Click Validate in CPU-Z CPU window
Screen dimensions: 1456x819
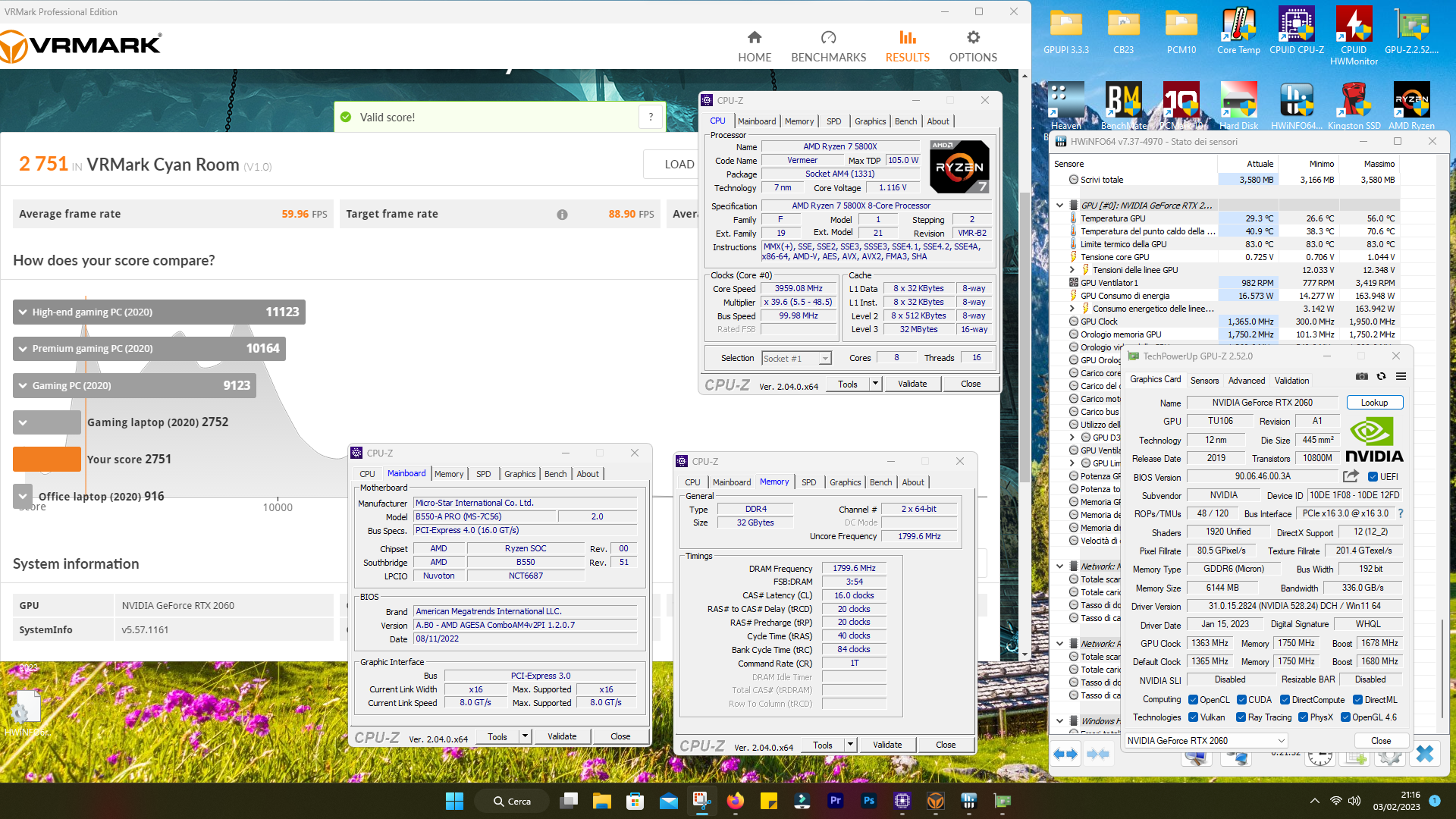[x=912, y=384]
